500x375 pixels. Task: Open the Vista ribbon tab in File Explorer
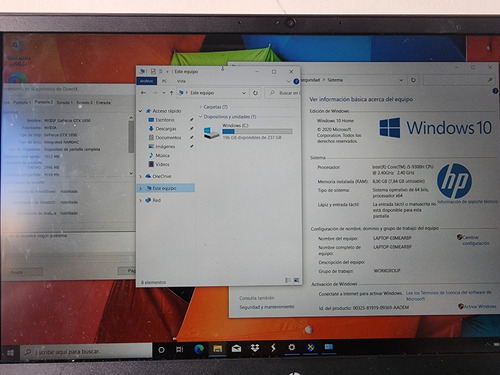click(181, 81)
